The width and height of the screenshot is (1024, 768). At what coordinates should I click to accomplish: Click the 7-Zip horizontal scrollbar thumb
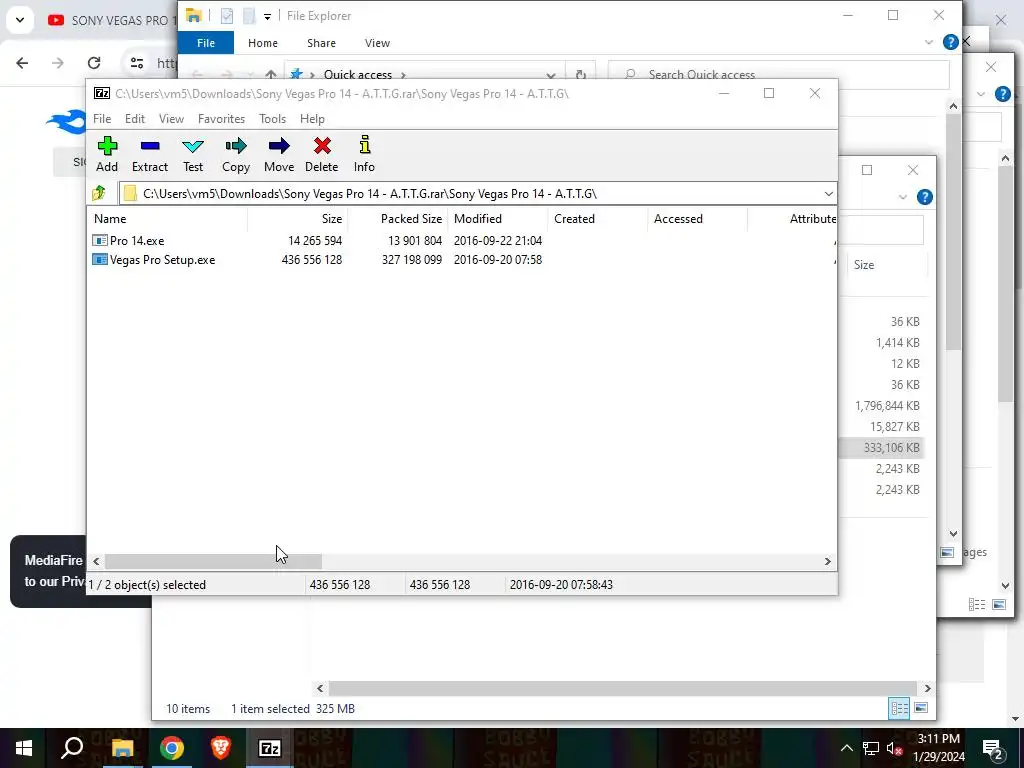[x=214, y=562]
